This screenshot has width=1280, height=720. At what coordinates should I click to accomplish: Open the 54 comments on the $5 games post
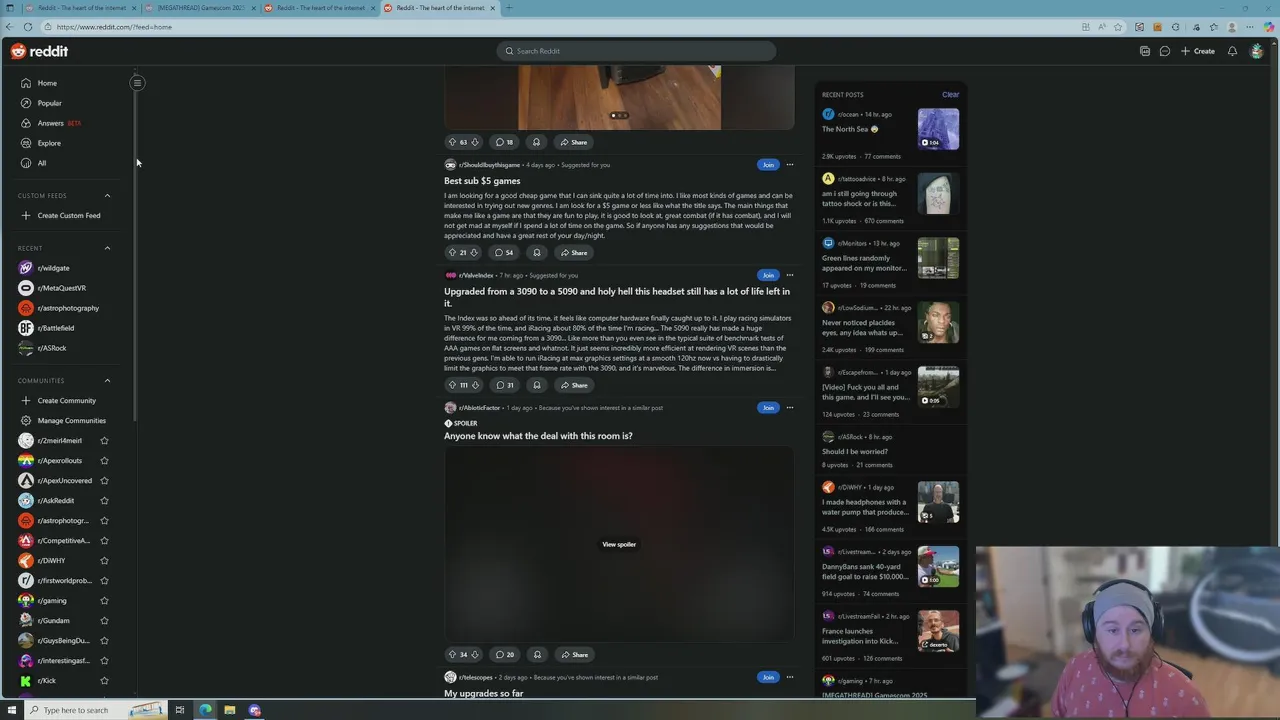504,252
